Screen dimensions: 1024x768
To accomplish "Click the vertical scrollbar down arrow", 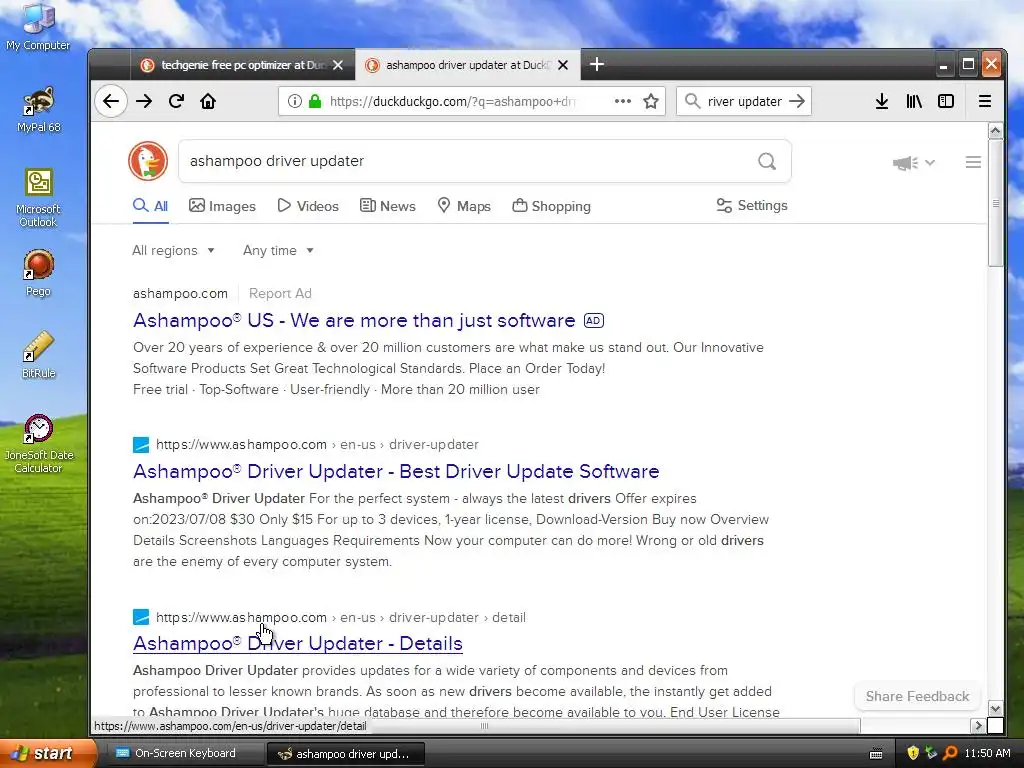I will pos(995,708).
